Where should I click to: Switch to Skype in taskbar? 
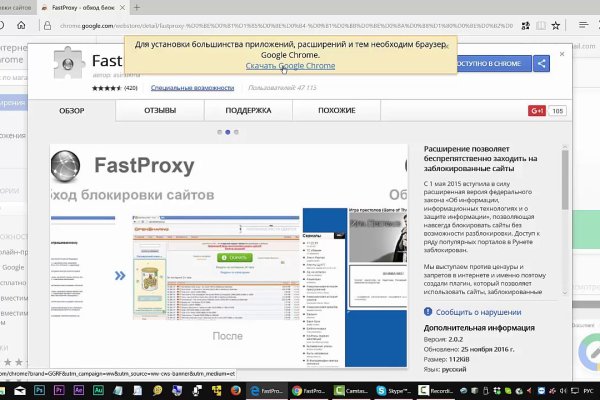click(393, 391)
